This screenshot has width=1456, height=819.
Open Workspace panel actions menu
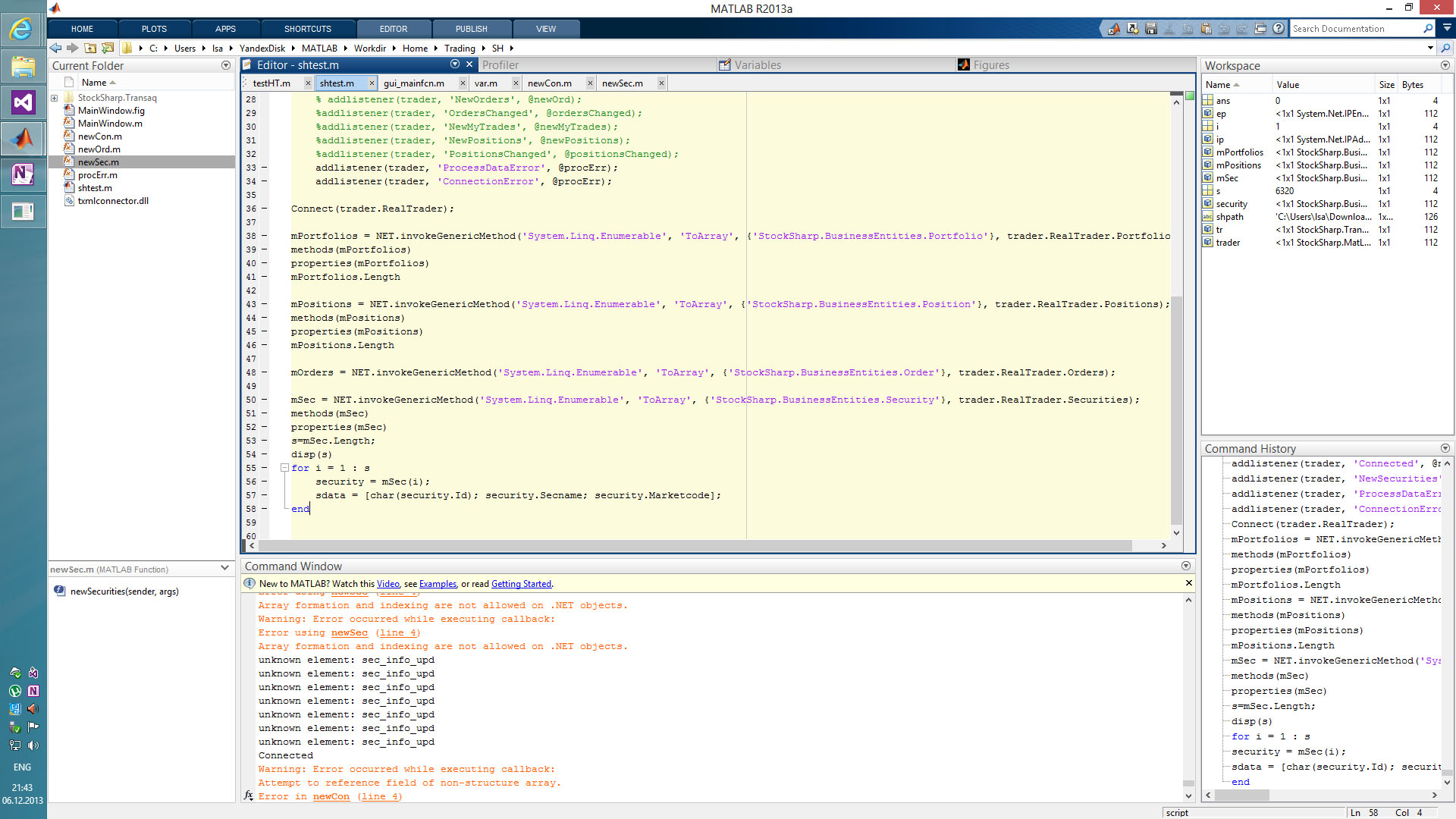[1445, 66]
